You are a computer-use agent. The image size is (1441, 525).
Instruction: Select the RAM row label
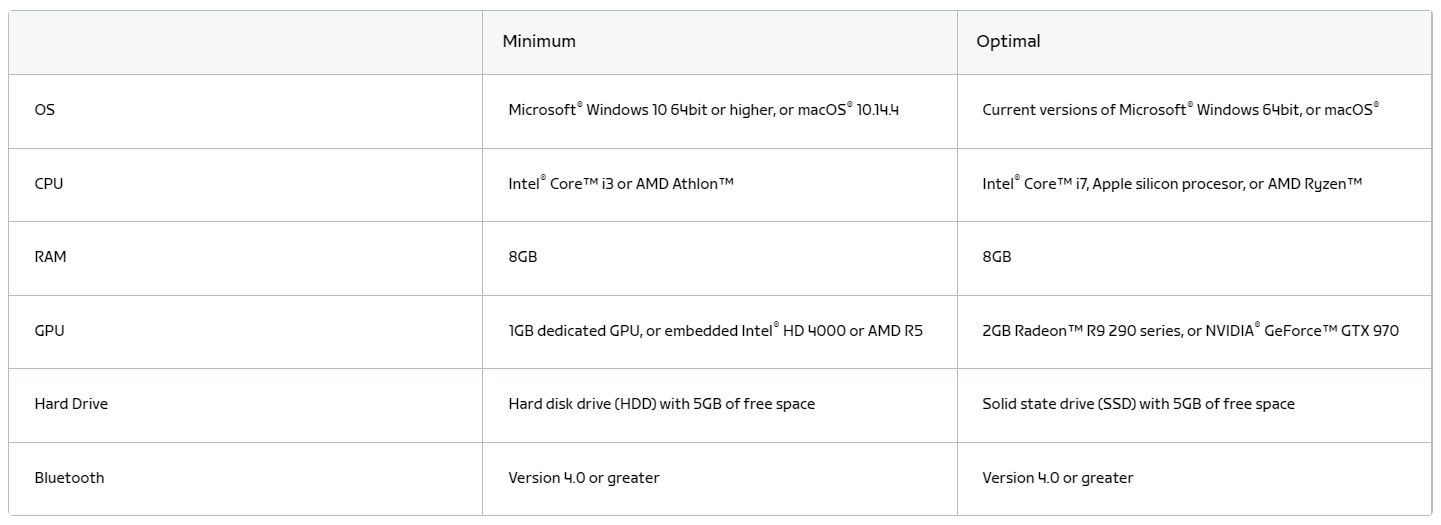coord(51,257)
